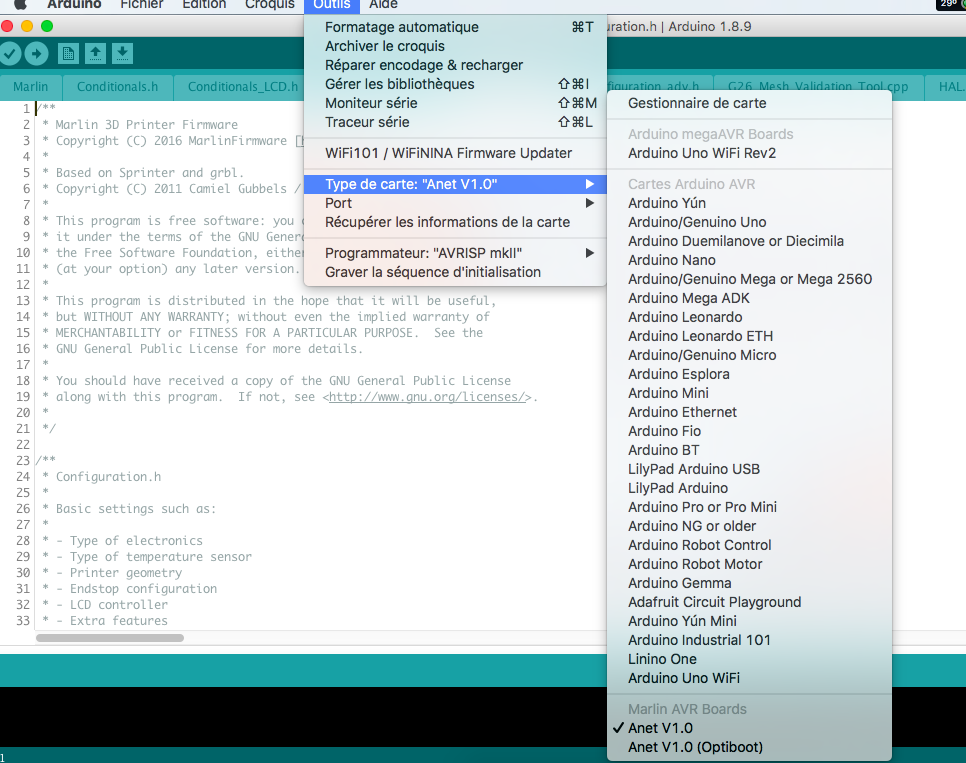Choose Récupérer les informations de la carte
The height and width of the screenshot is (763, 966).
tap(455, 222)
